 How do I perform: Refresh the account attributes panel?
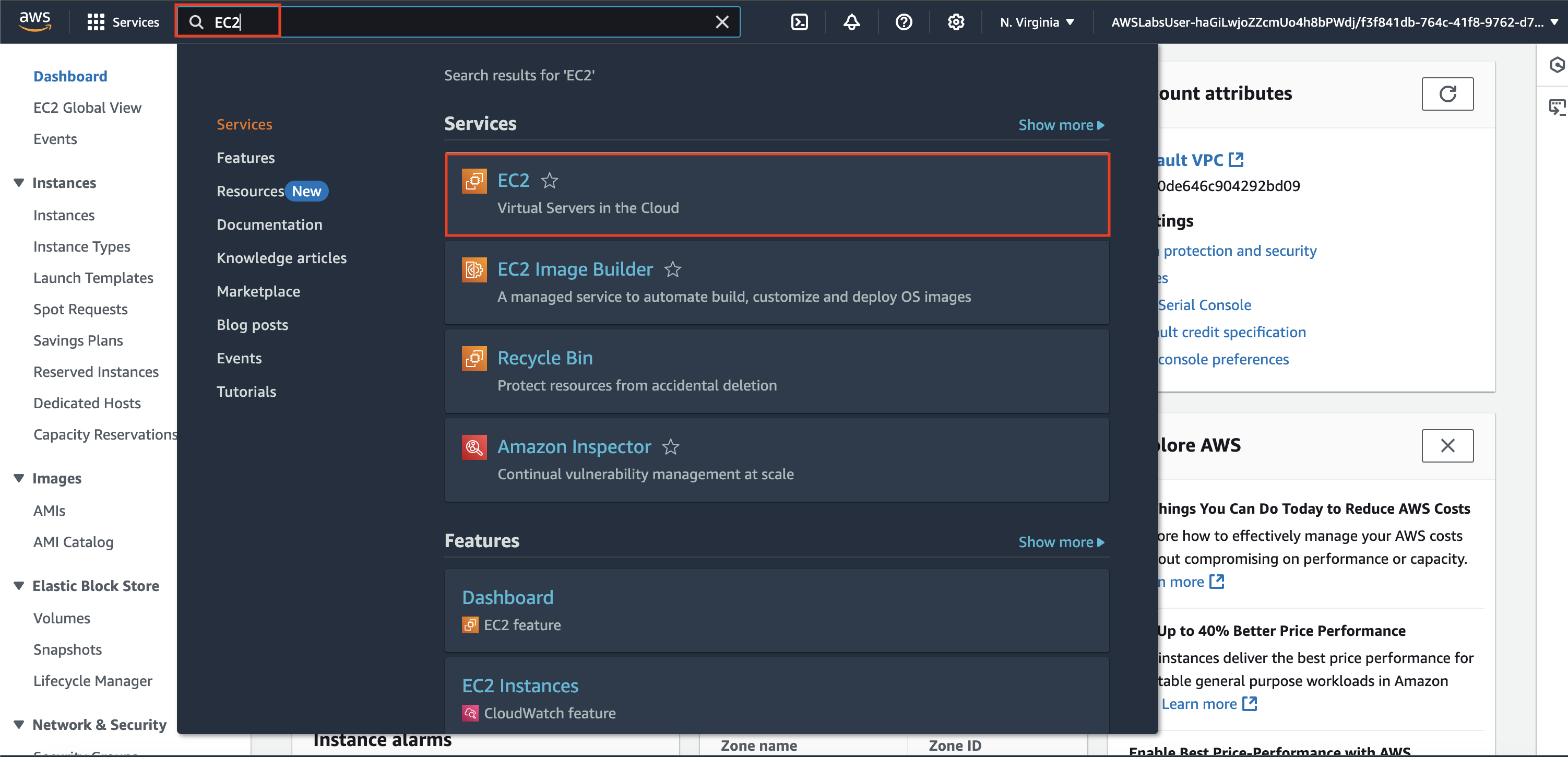point(1447,94)
